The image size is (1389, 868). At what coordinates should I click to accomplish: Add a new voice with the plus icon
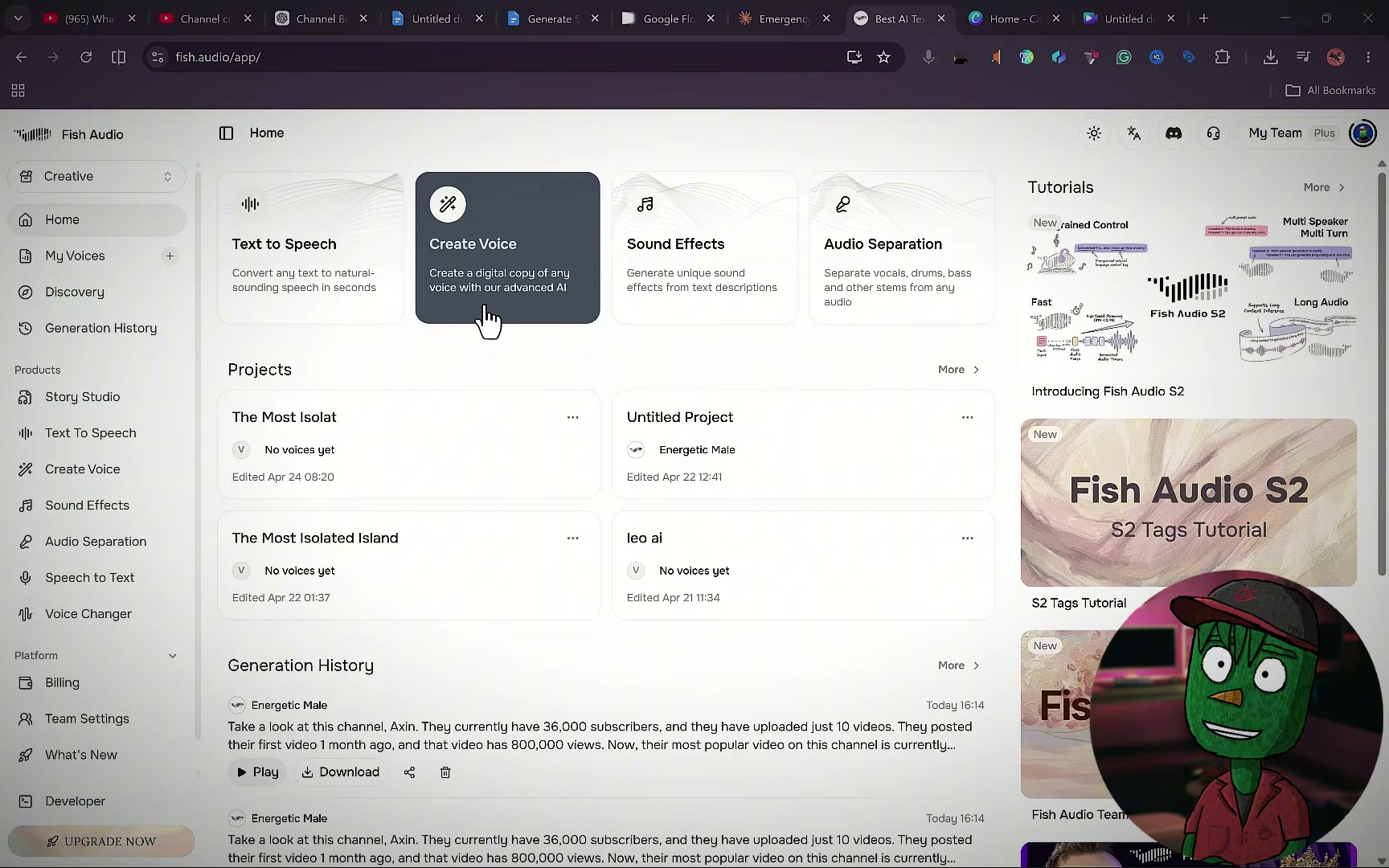(x=170, y=256)
